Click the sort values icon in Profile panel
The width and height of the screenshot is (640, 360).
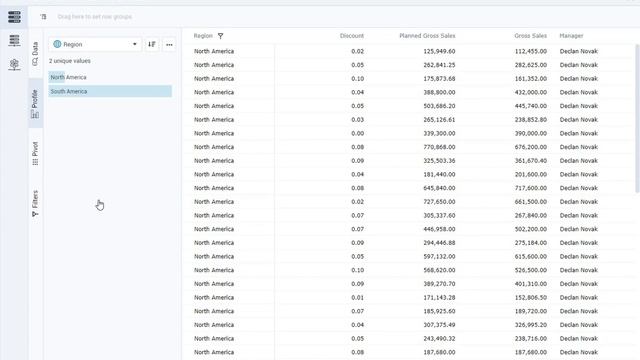point(152,44)
